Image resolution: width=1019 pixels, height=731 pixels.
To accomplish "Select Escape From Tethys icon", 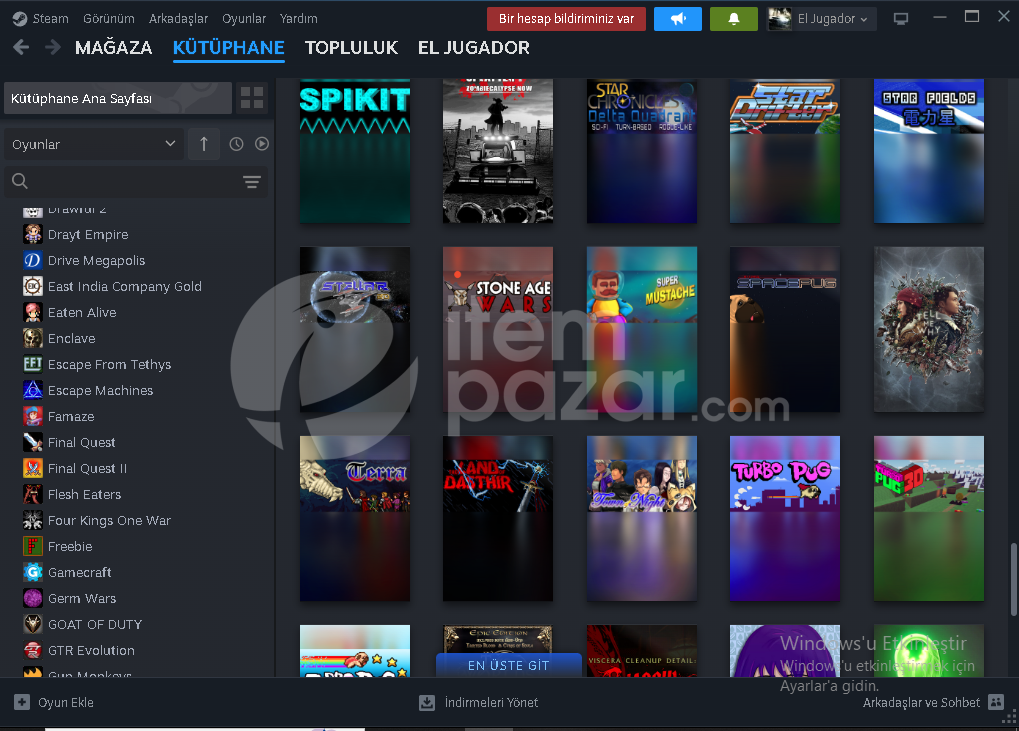I will click(32, 364).
